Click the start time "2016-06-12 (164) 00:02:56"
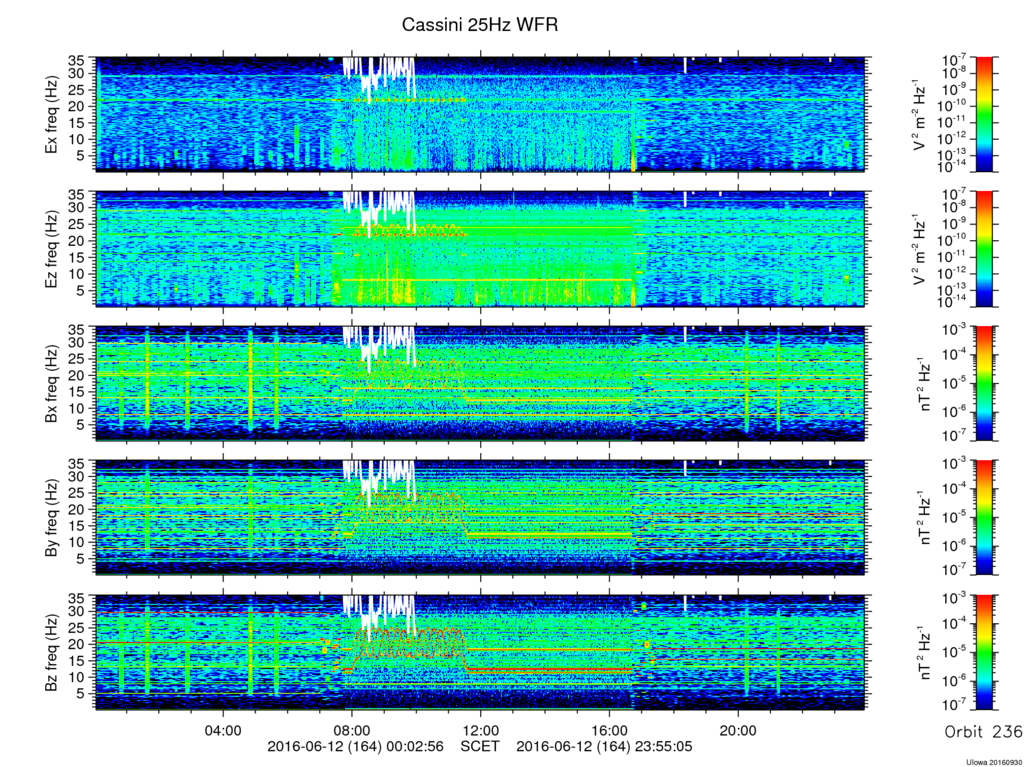The width and height of the screenshot is (1024, 767). click(x=356, y=746)
